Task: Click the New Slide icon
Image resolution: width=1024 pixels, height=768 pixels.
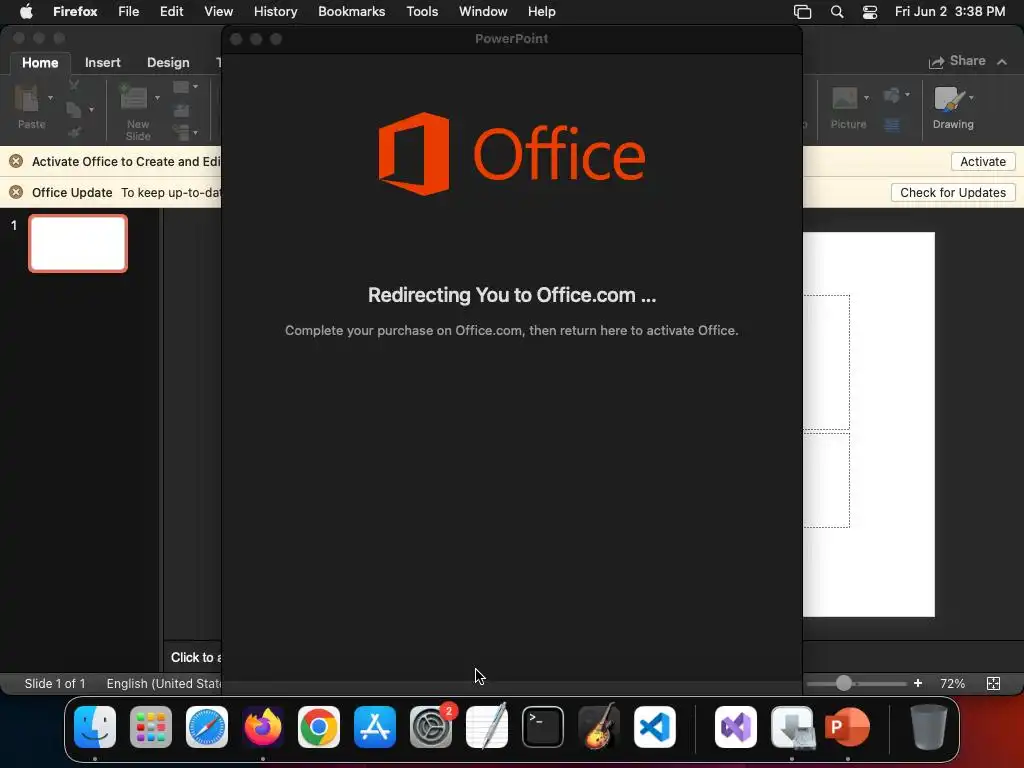Action: coord(134,98)
